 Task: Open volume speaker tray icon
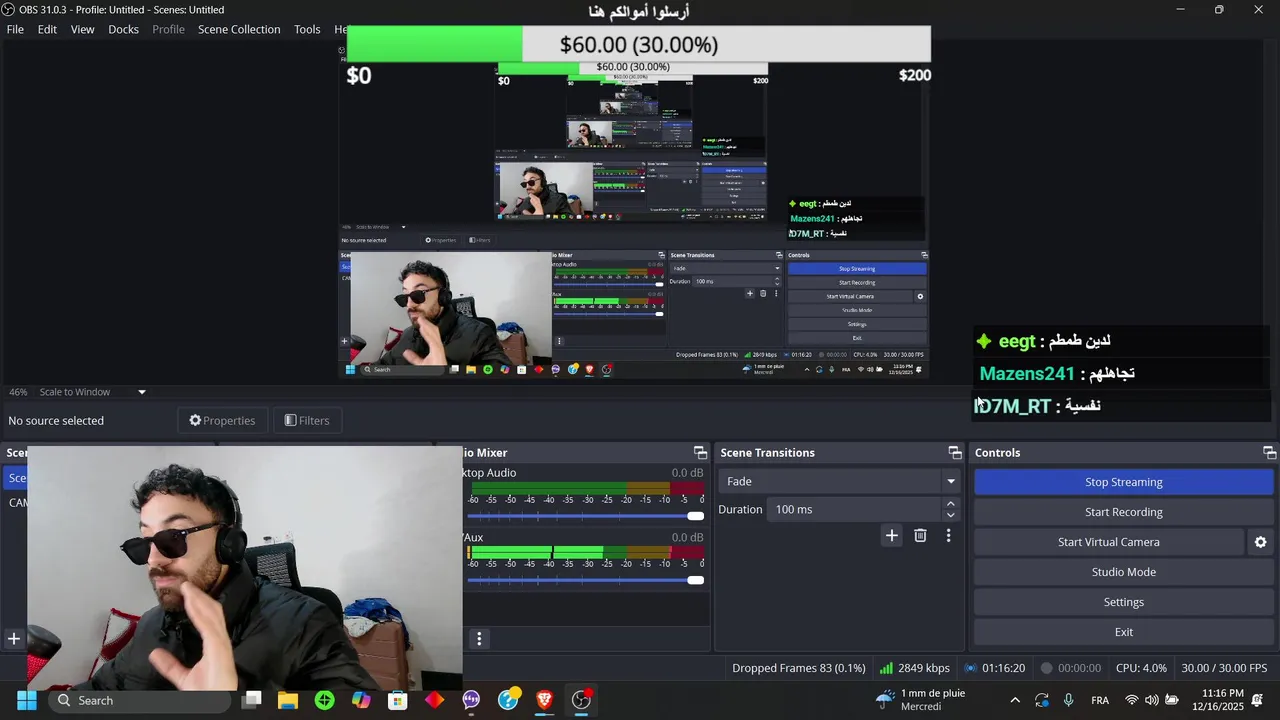click(1152, 700)
